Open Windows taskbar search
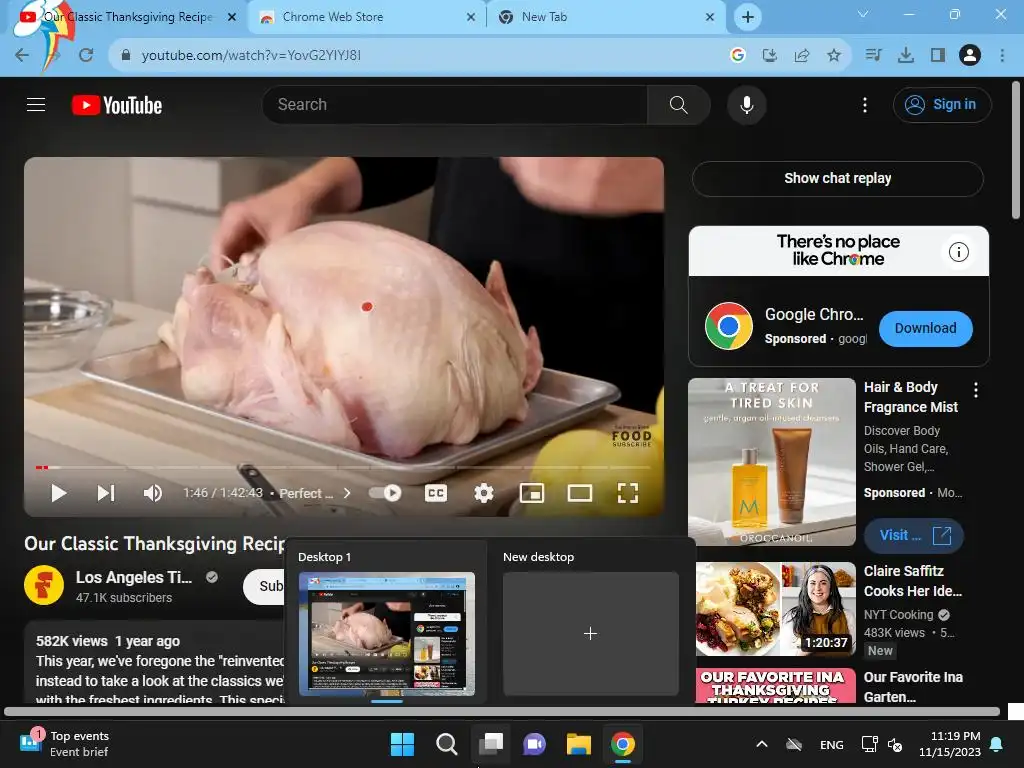Screen dimensions: 1024x768 point(447,744)
